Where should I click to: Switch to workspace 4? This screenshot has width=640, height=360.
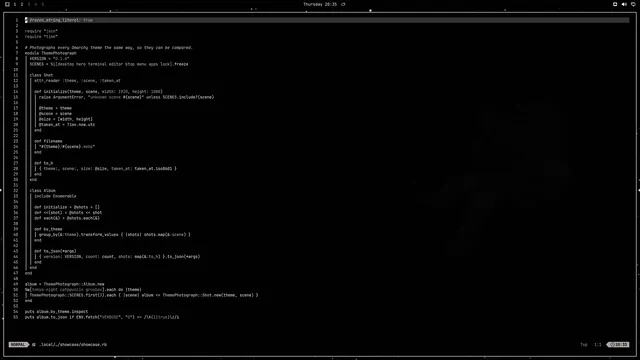click(x=36, y=4)
